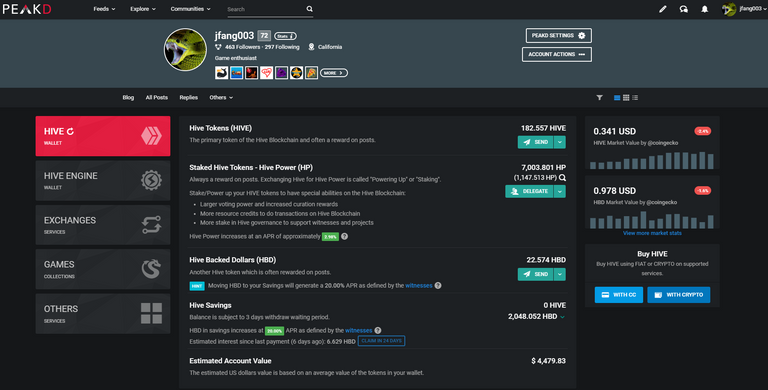This screenshot has height=390, width=768.
Task: Click the reputation badge showing 72
Action: pos(264,36)
